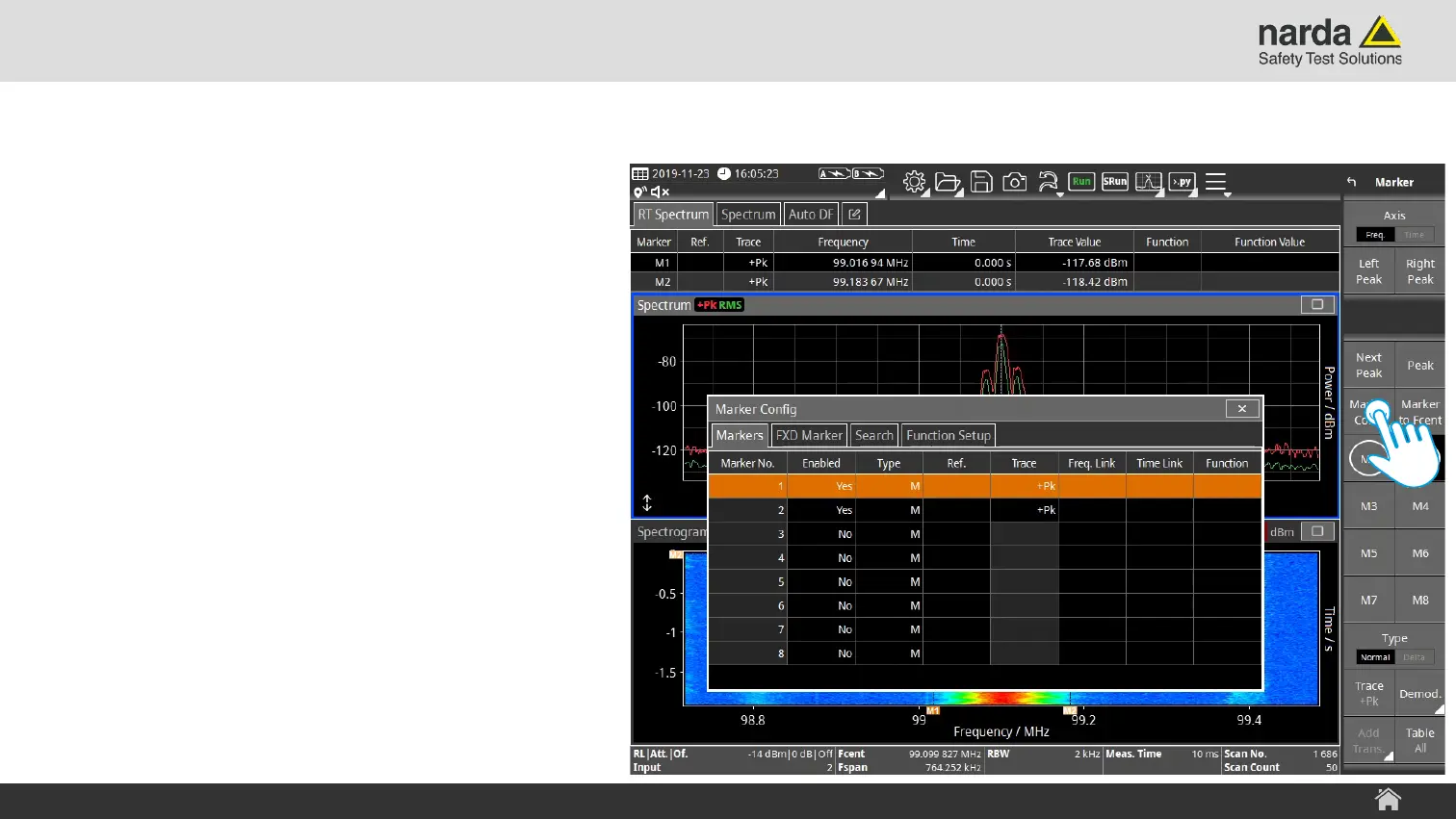Click the save disk icon
The width and height of the screenshot is (1456, 819).
[x=981, y=182]
